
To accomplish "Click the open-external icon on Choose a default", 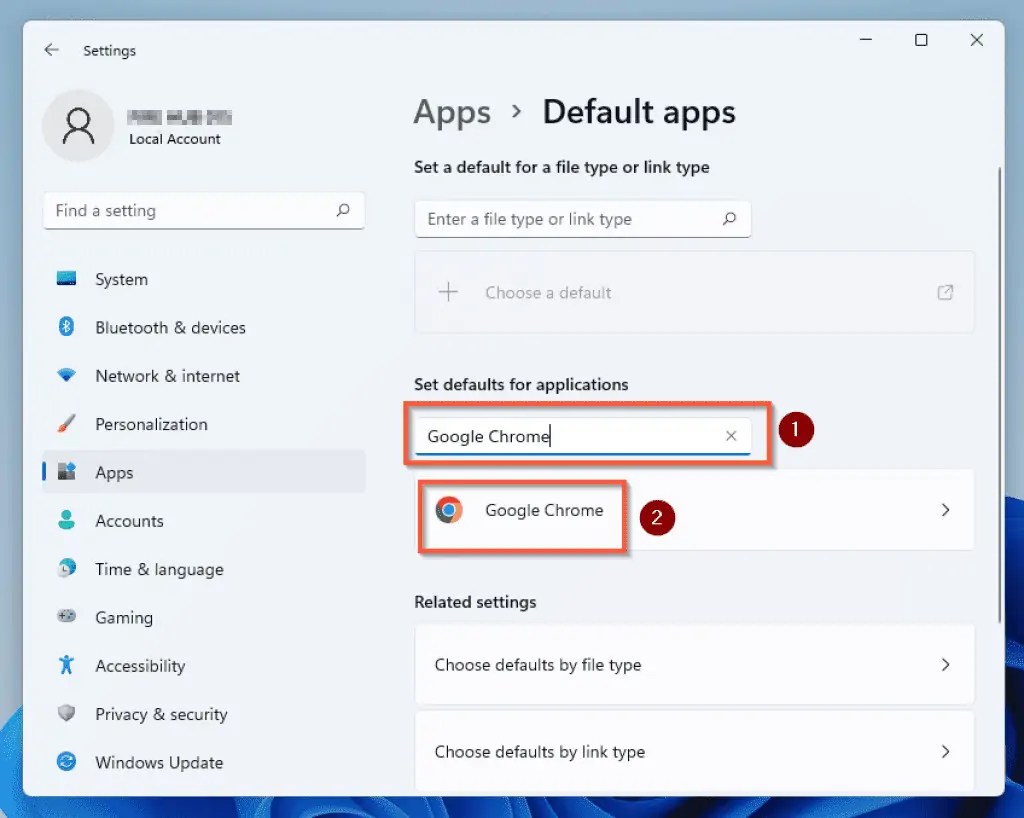I will (945, 292).
